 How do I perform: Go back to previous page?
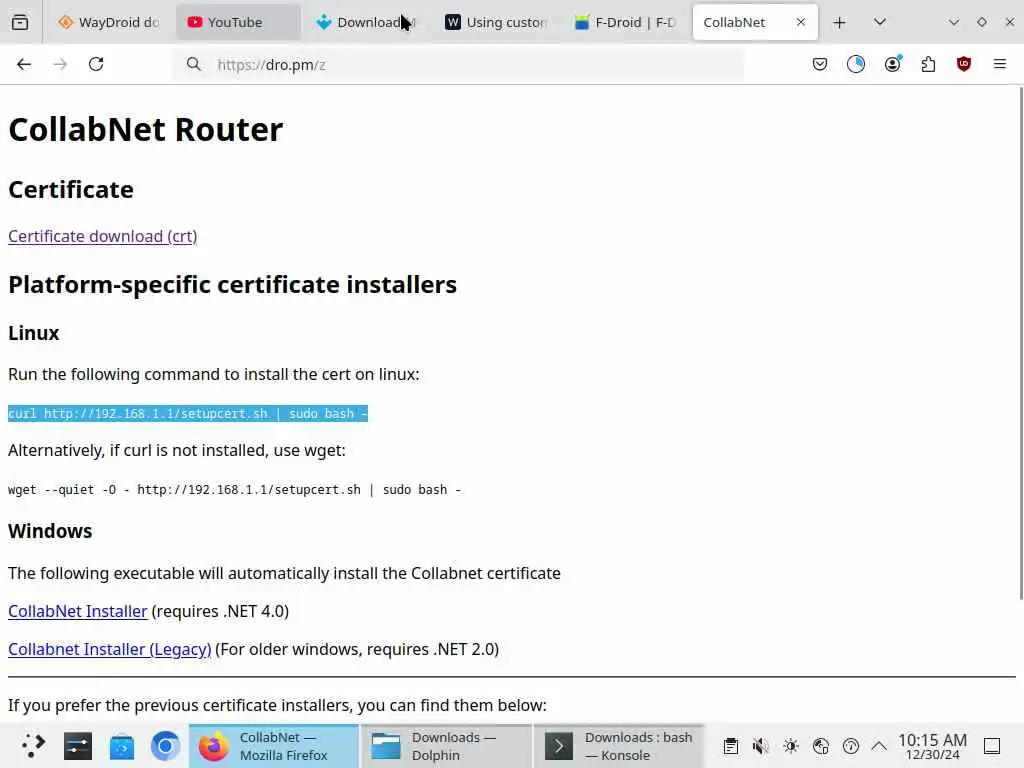pos(24,64)
